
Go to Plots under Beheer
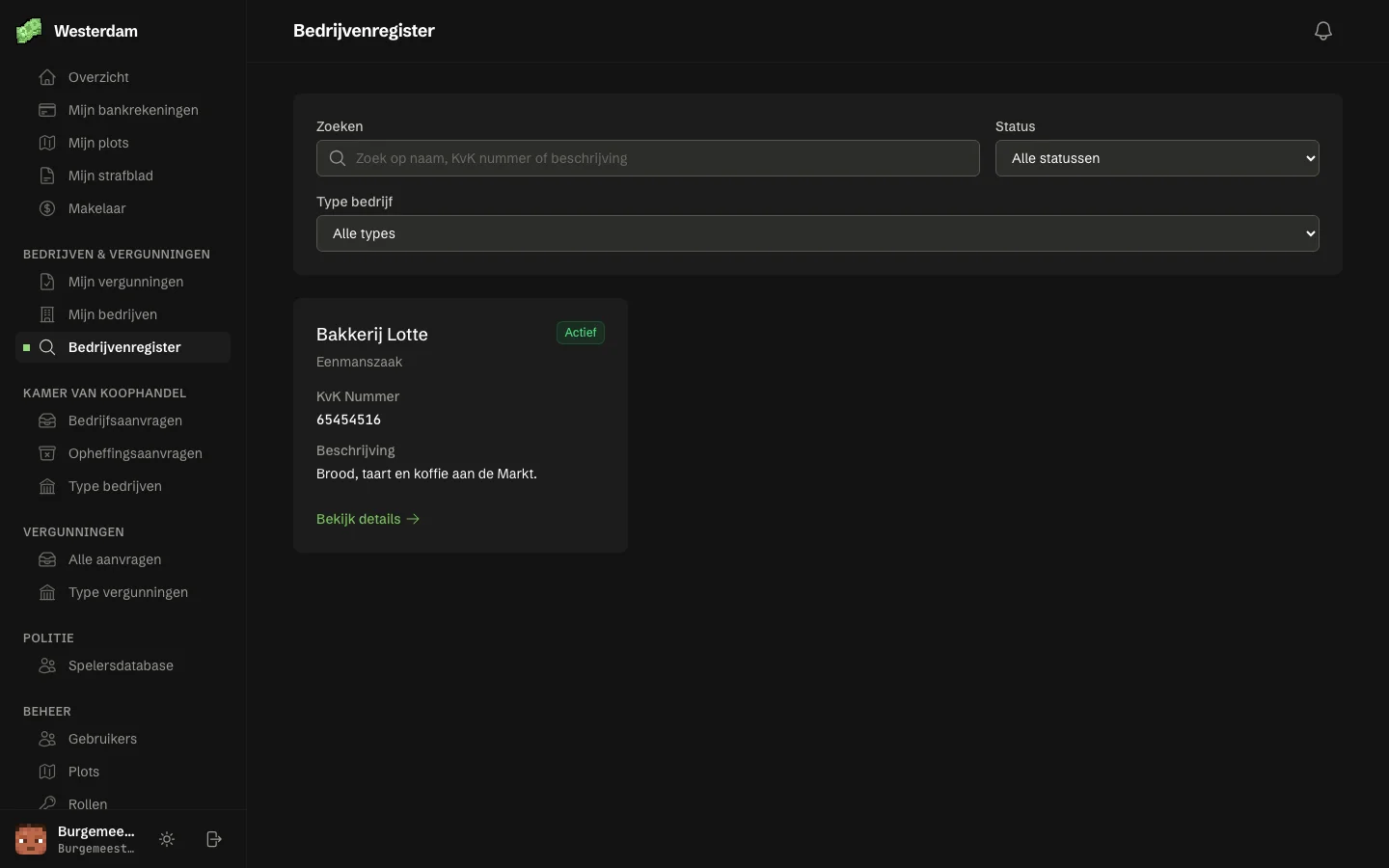(123, 772)
